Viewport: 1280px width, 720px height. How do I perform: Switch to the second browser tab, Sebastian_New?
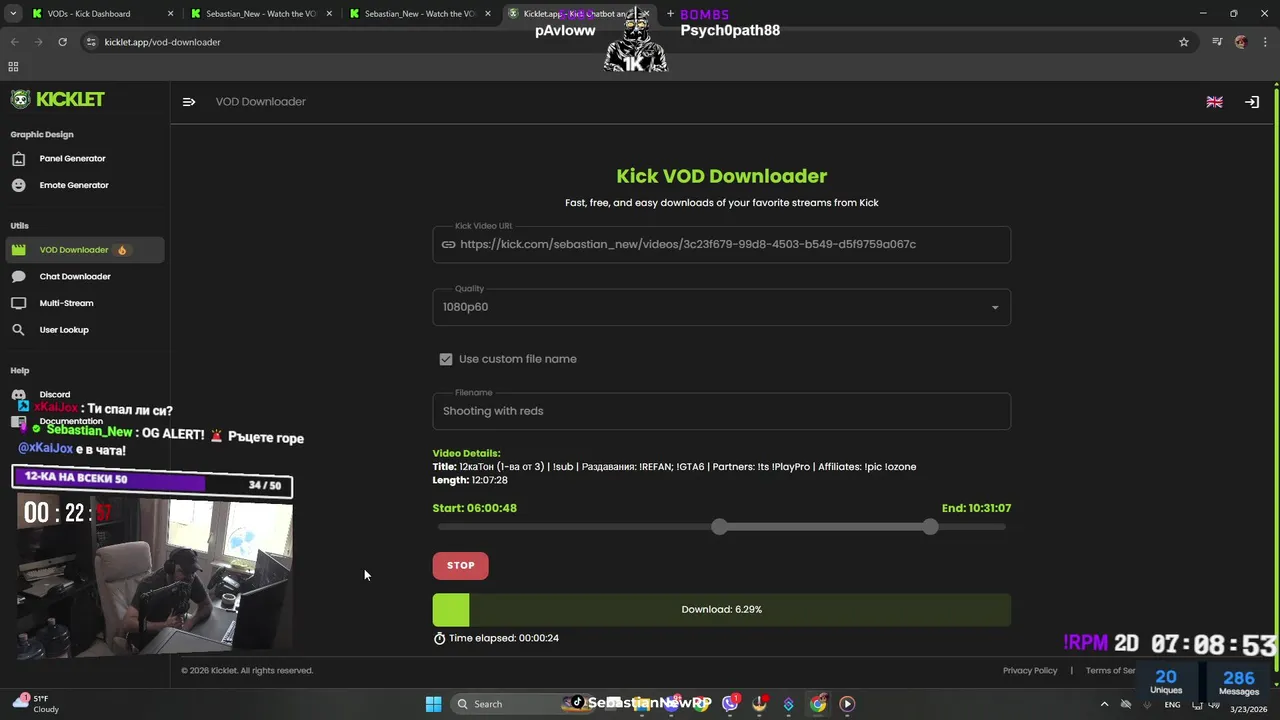pos(262,14)
